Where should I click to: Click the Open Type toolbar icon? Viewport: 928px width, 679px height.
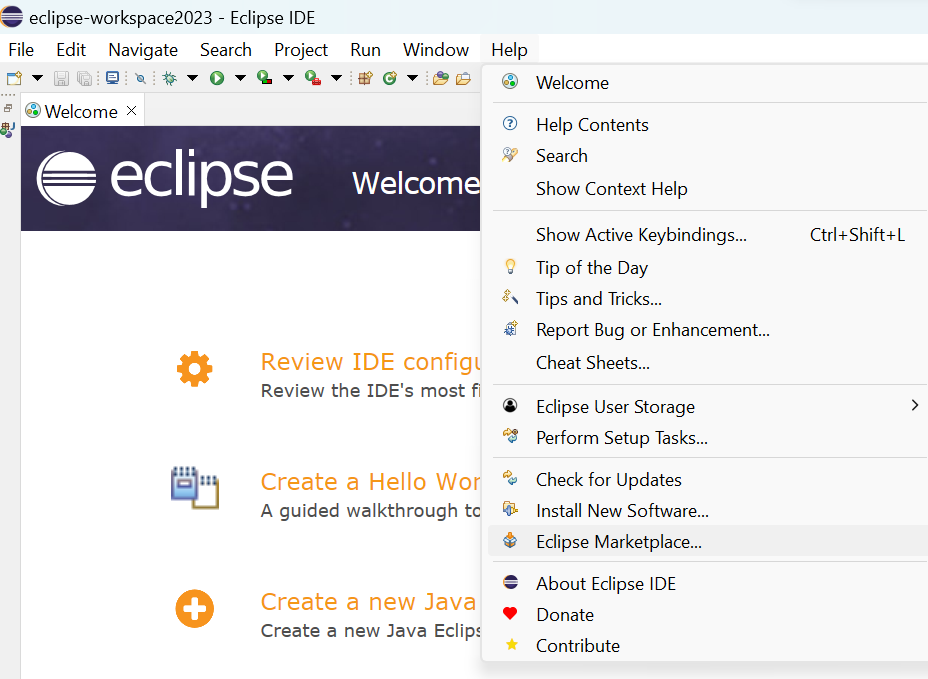click(x=440, y=78)
